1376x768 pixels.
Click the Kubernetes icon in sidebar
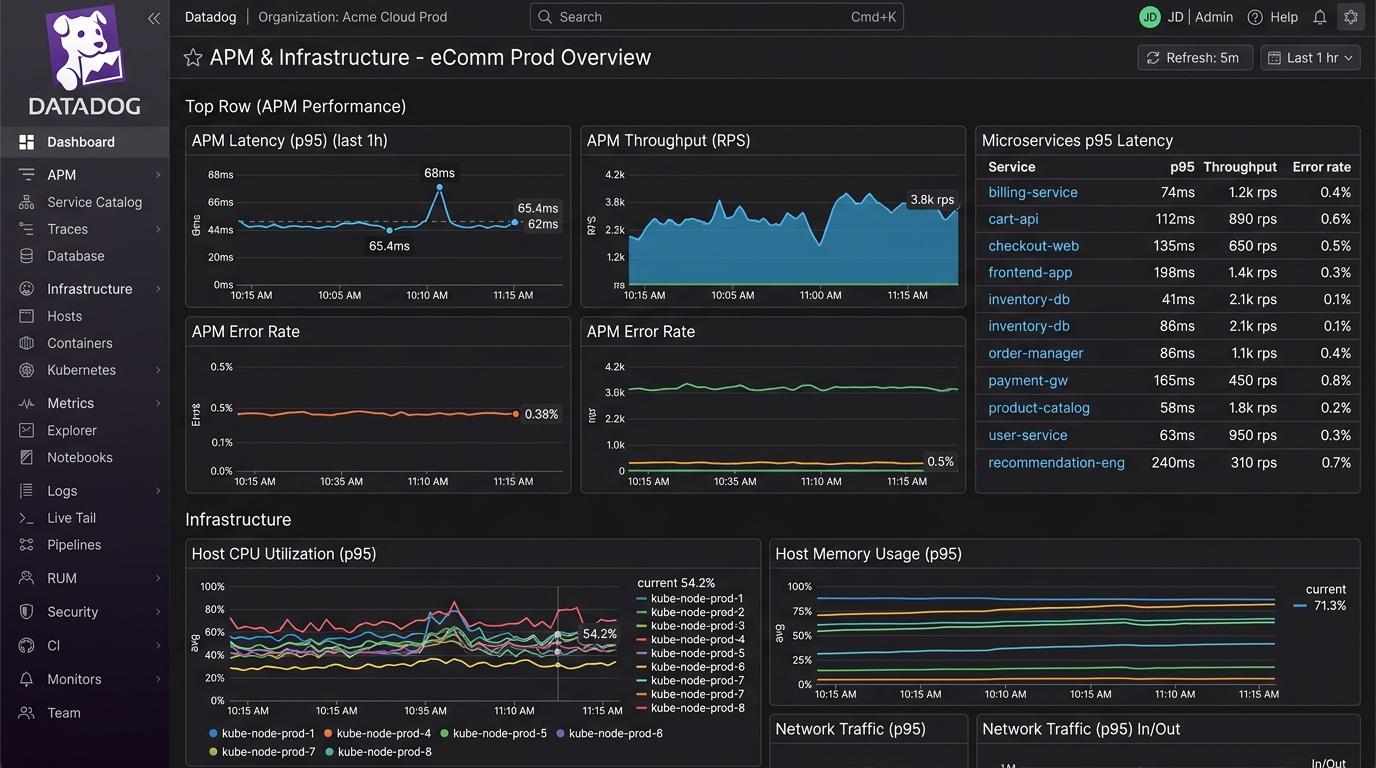point(27,370)
